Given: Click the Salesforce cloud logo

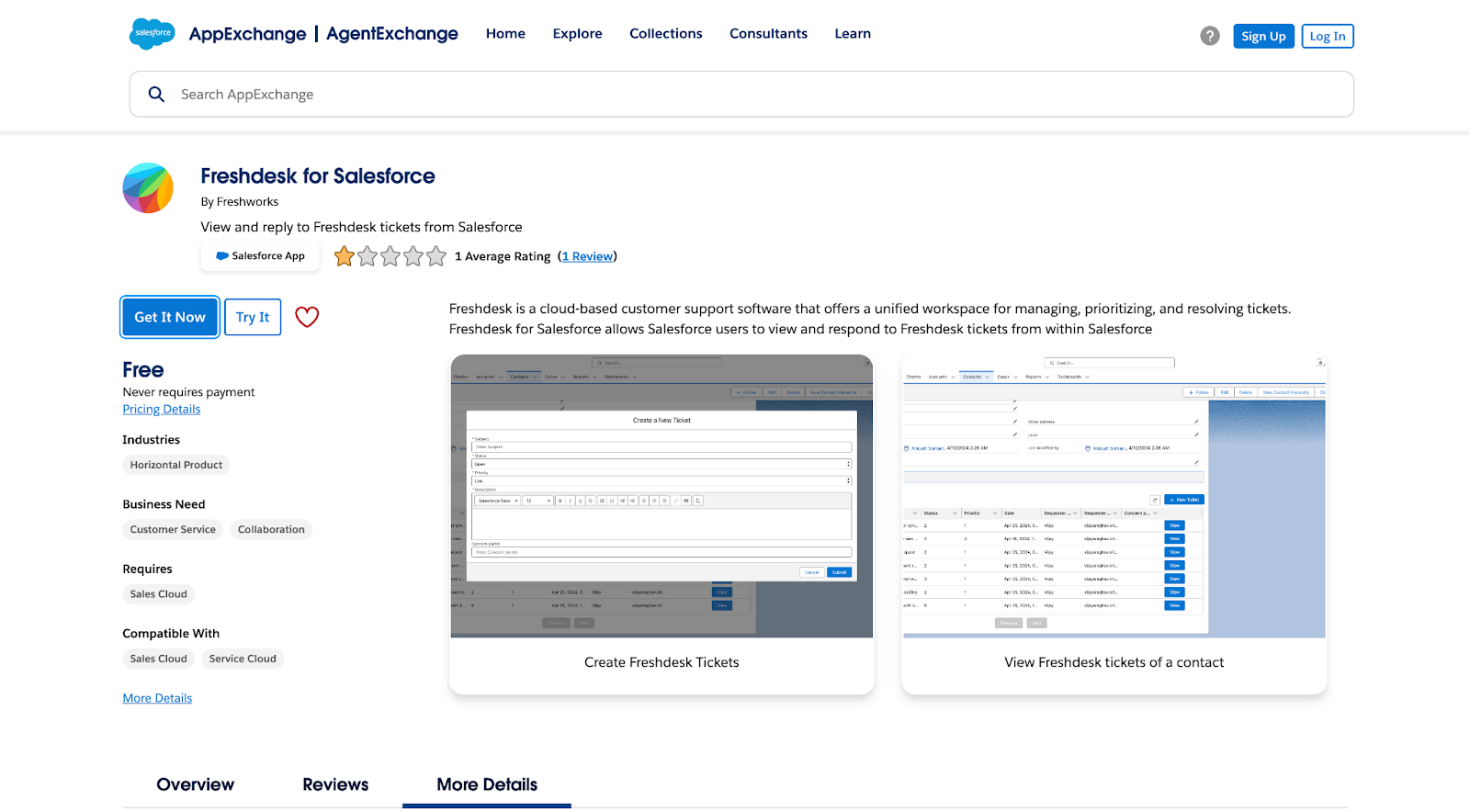Looking at the screenshot, I should [x=153, y=33].
